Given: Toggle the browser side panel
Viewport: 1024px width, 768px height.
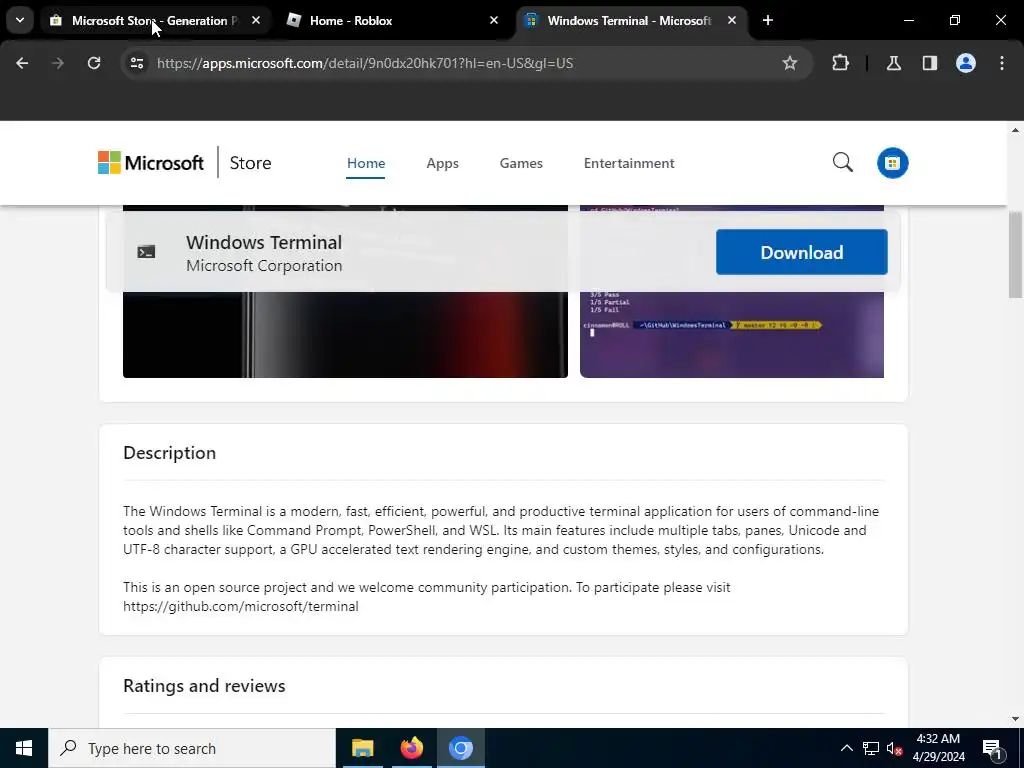Looking at the screenshot, I should (x=929, y=63).
